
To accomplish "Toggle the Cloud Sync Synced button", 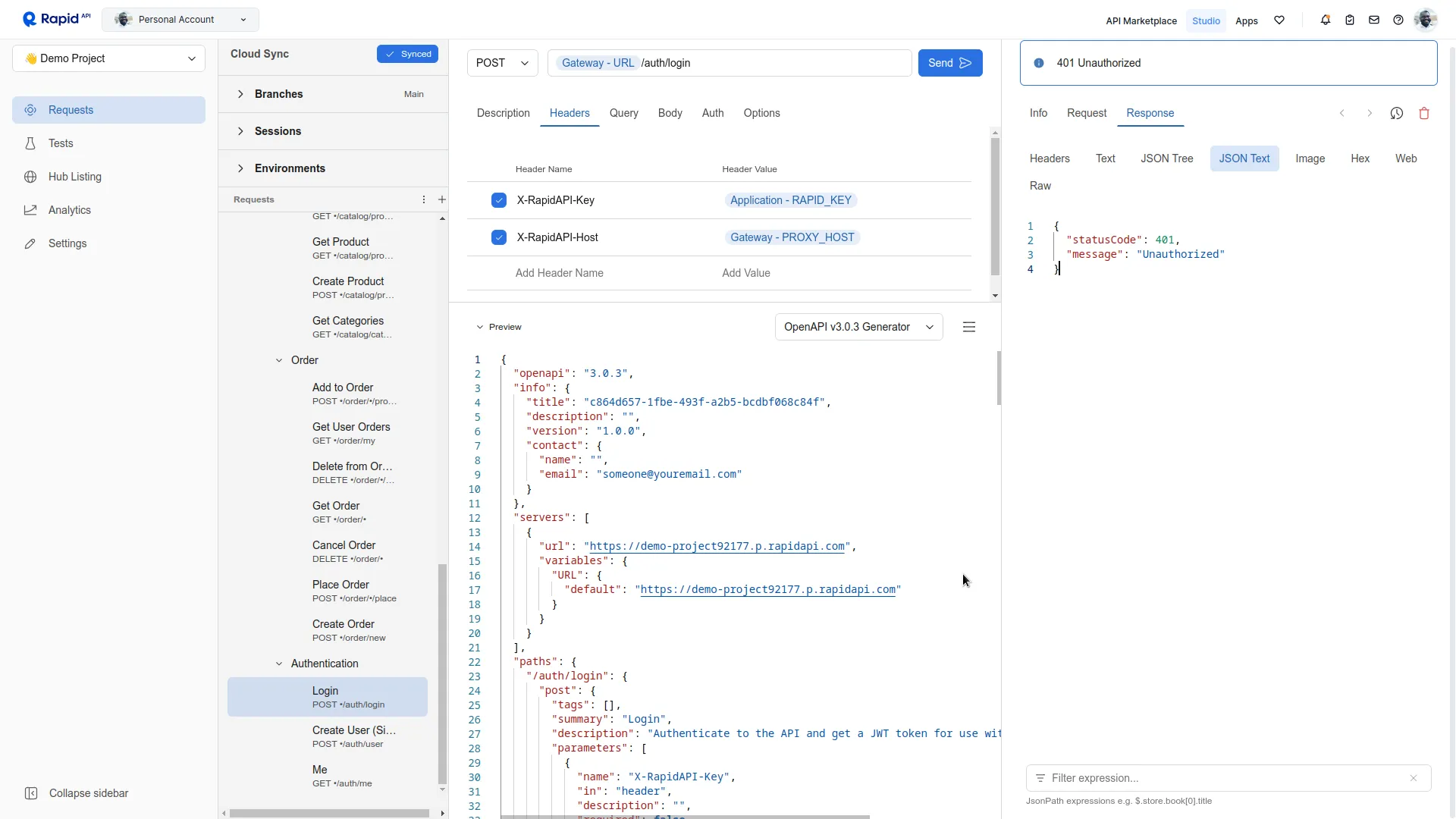I will click(408, 54).
